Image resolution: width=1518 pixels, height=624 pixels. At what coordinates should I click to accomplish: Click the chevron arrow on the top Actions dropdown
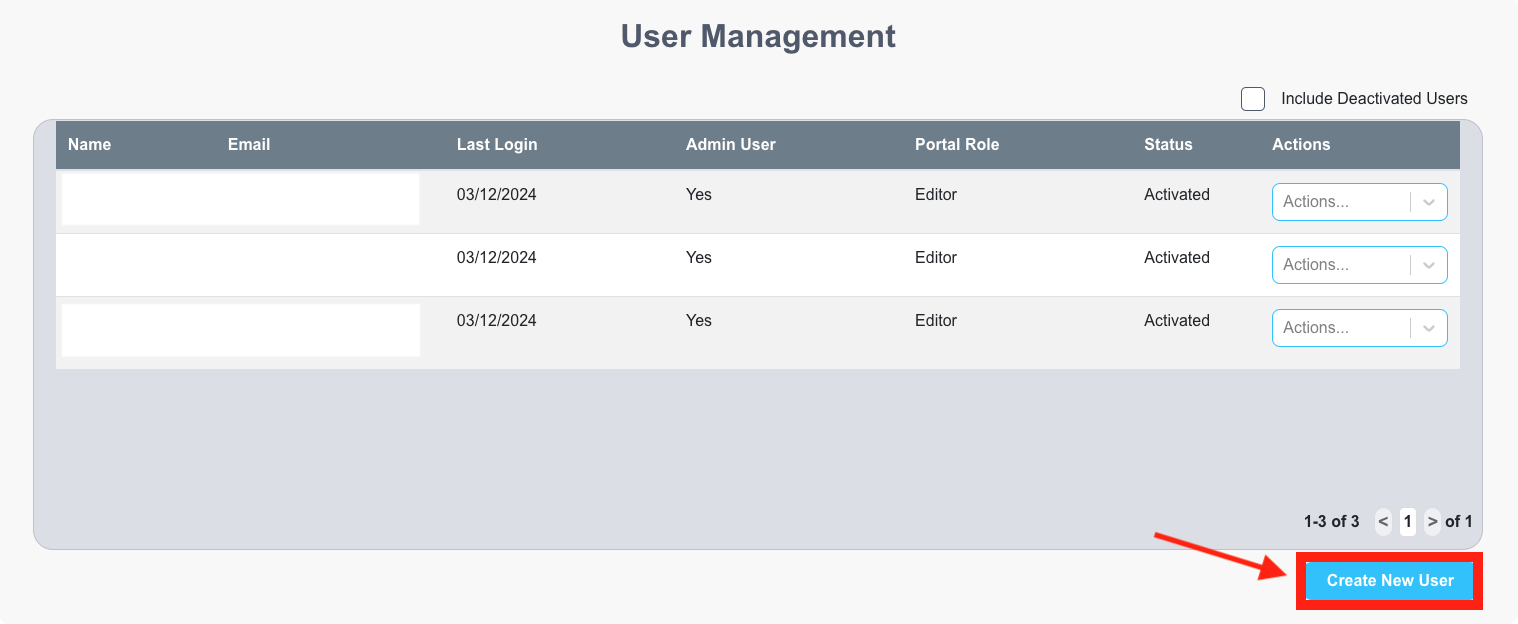point(1429,201)
